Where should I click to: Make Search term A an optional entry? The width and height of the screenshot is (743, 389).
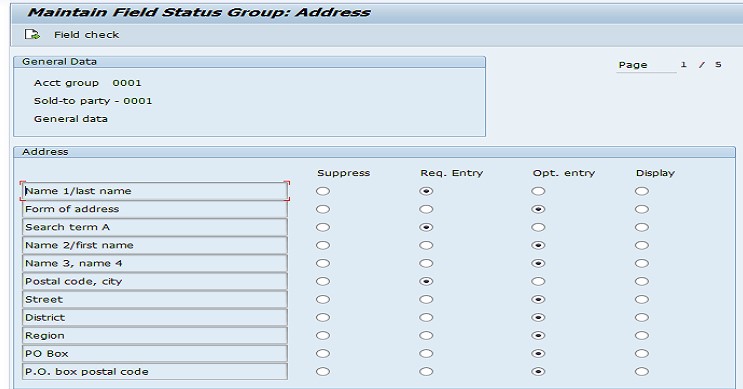538,227
